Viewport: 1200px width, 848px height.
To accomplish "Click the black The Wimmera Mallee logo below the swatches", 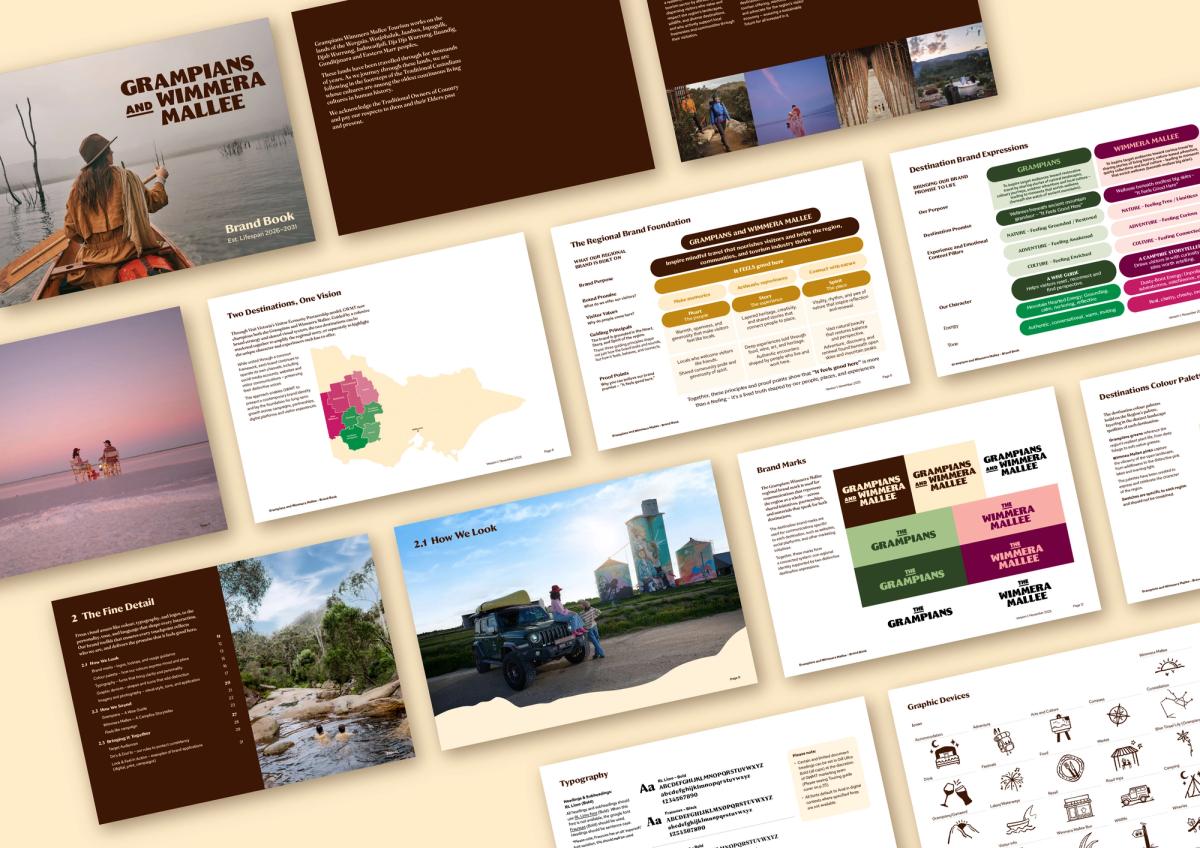I will tap(1025, 595).
